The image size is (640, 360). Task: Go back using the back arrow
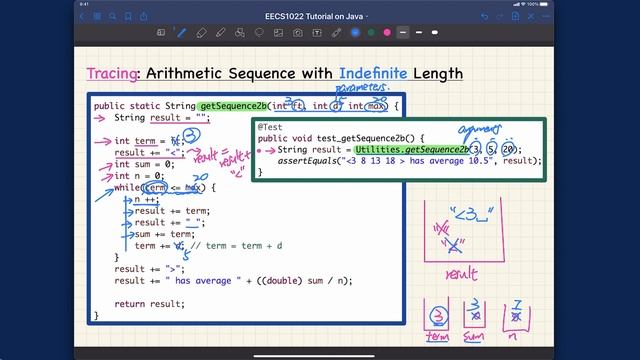(x=82, y=17)
